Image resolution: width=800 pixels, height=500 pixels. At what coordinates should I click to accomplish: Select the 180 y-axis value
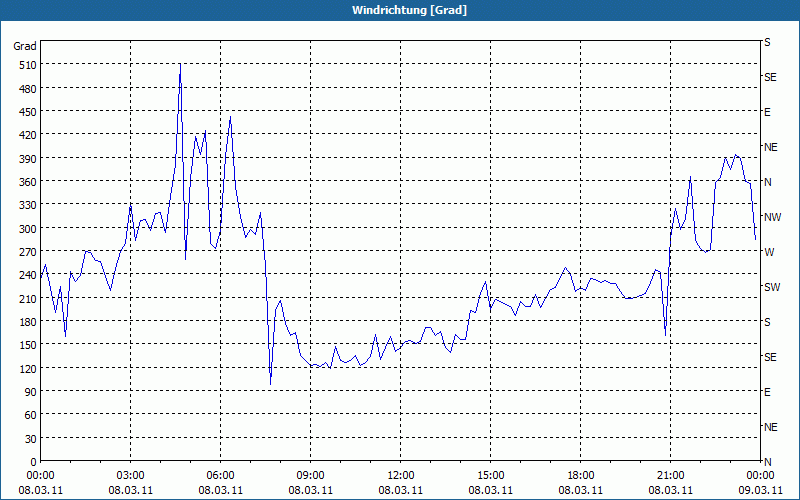coord(28,322)
